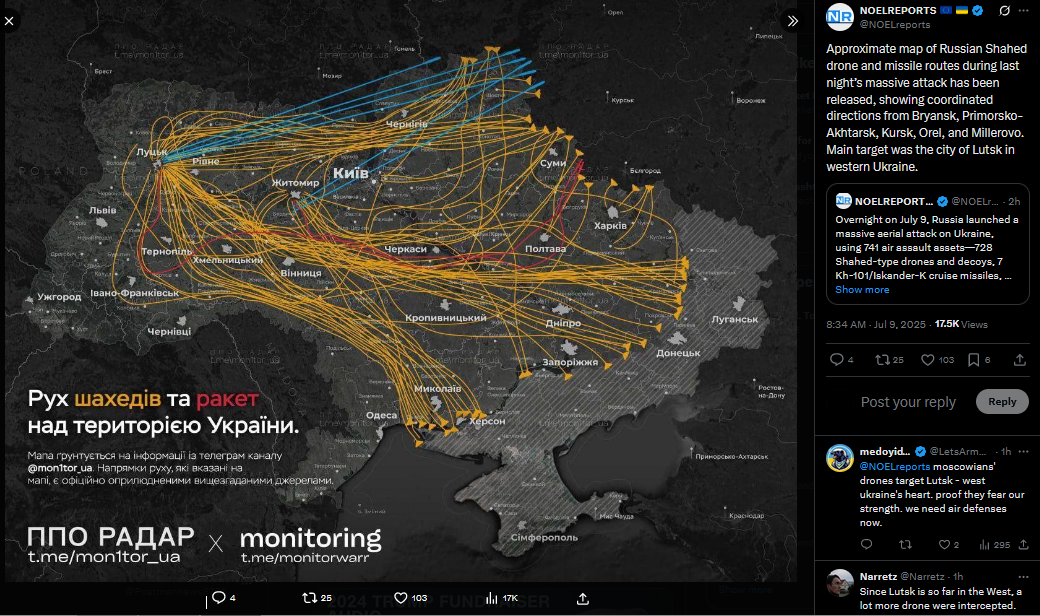The width and height of the screenshot is (1040, 616).
Task: Click the reply icon with 4 replies in sidebar
Action: (x=837, y=359)
